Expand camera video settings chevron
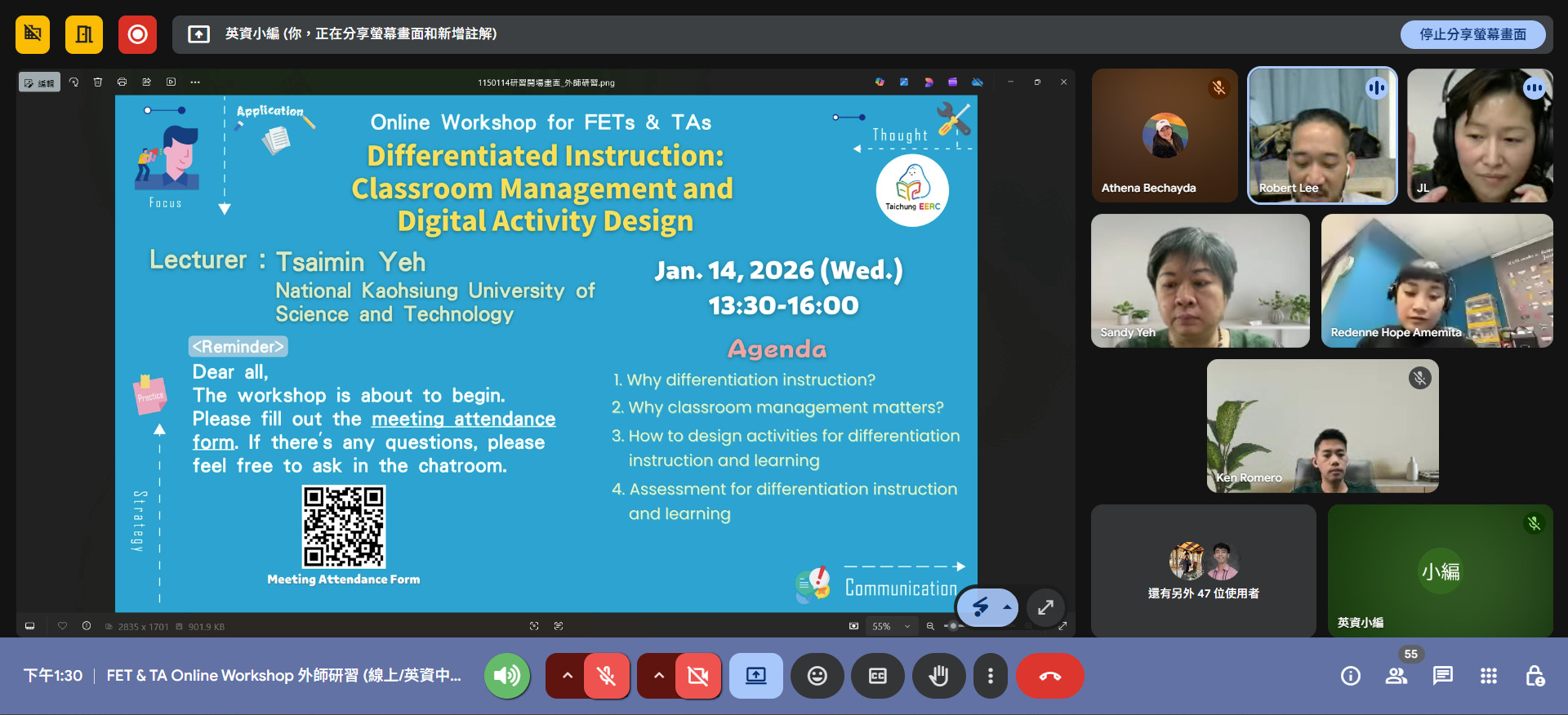Viewport: 1568px width, 715px height. point(659,676)
